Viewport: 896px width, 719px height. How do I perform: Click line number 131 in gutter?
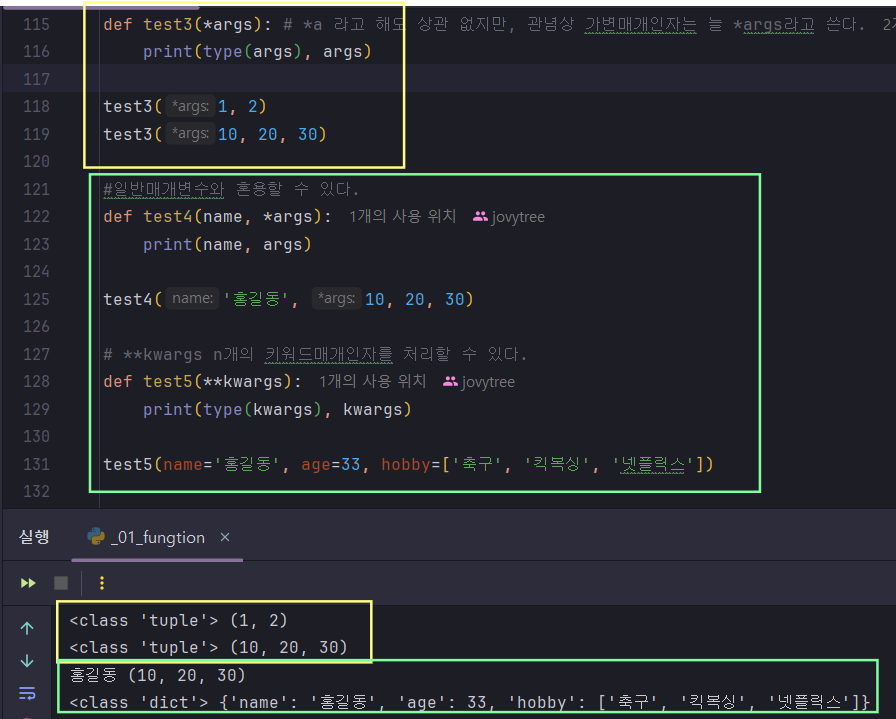[37, 464]
